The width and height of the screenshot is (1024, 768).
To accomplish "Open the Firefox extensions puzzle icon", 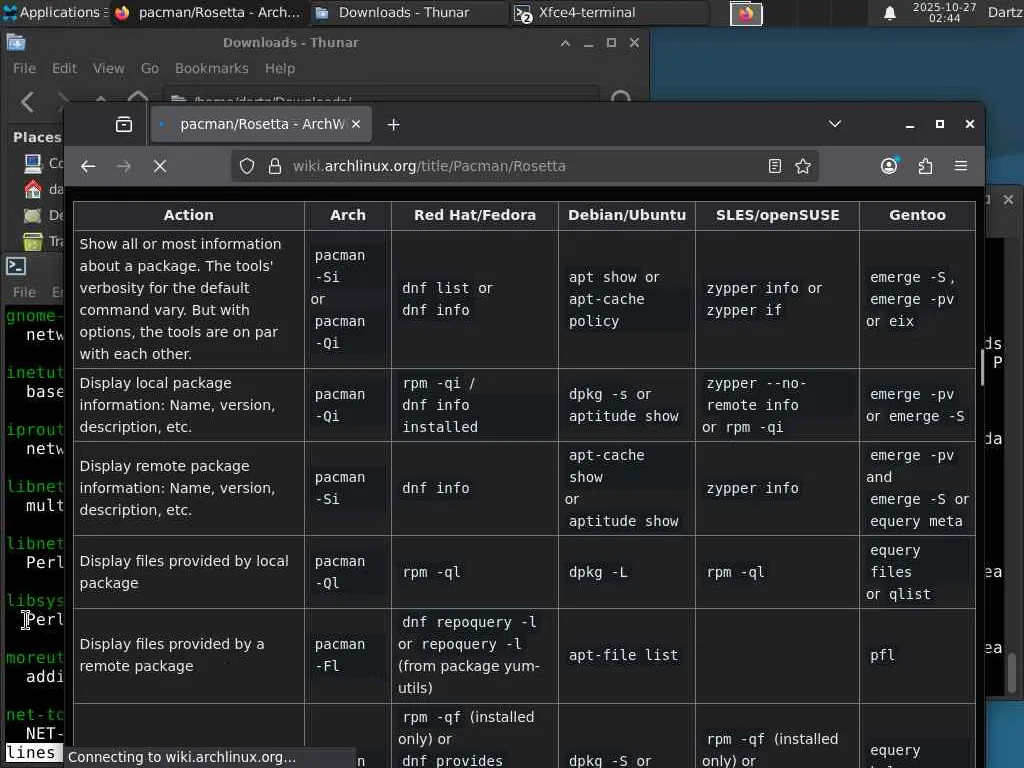I will point(925,166).
